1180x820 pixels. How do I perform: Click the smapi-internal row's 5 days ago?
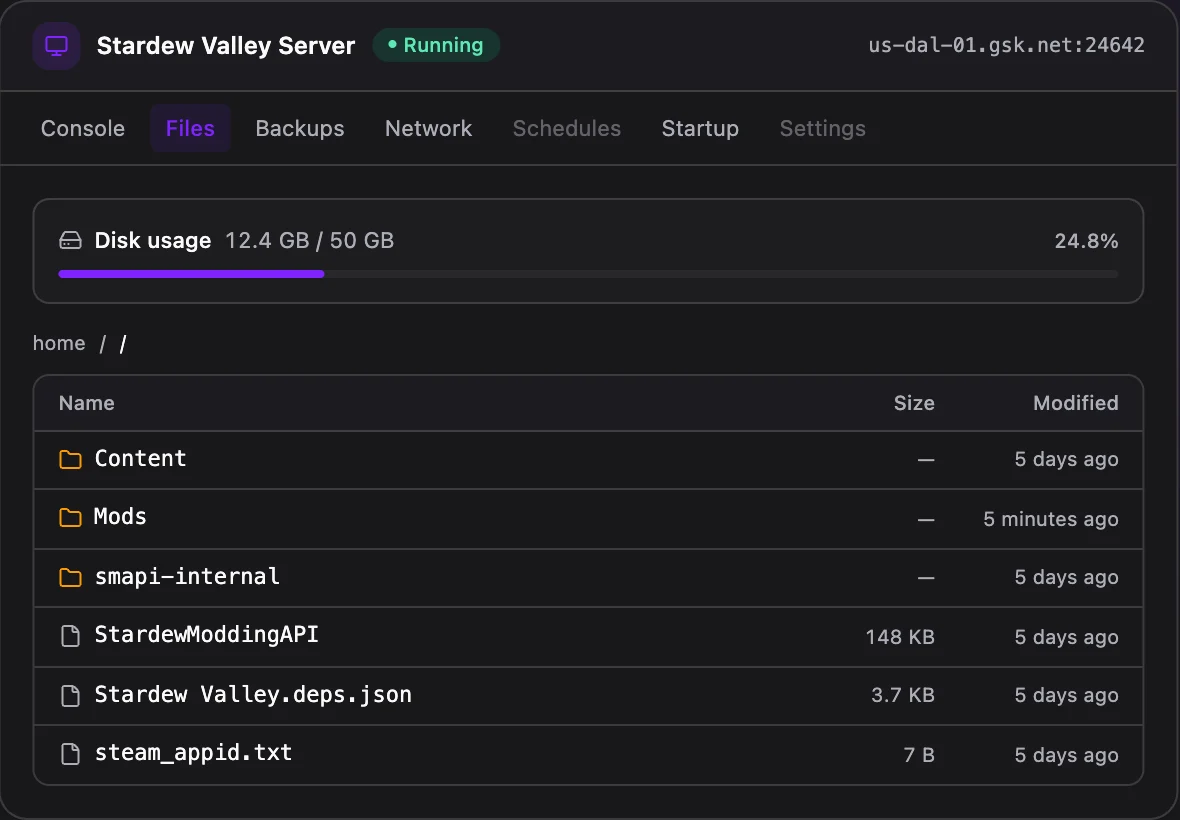(x=1066, y=578)
